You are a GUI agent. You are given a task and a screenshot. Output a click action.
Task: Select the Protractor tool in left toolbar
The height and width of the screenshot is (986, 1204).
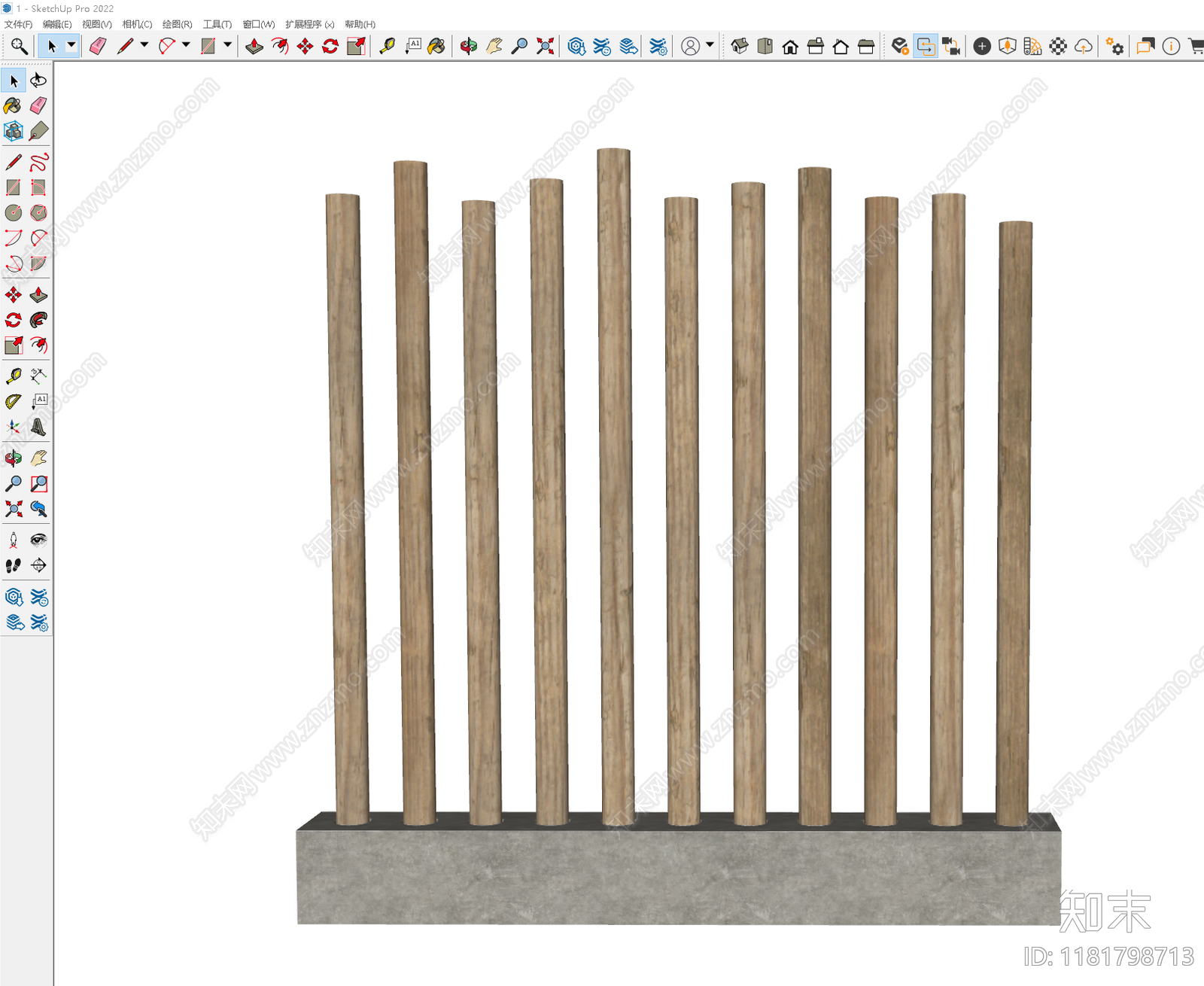(14, 401)
